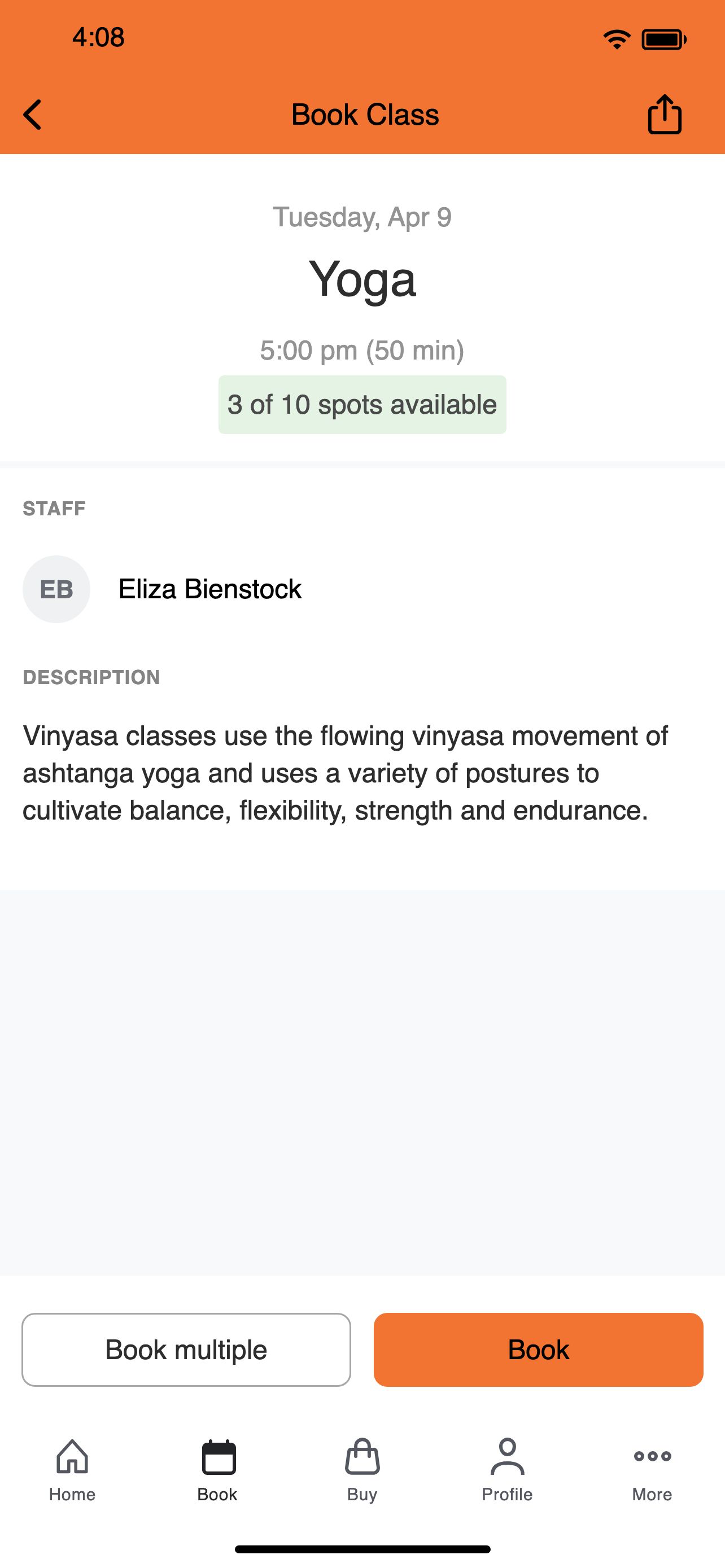The image size is (725, 1568).
Task: Tap the 3 of 10 spots available badge
Action: [362, 404]
